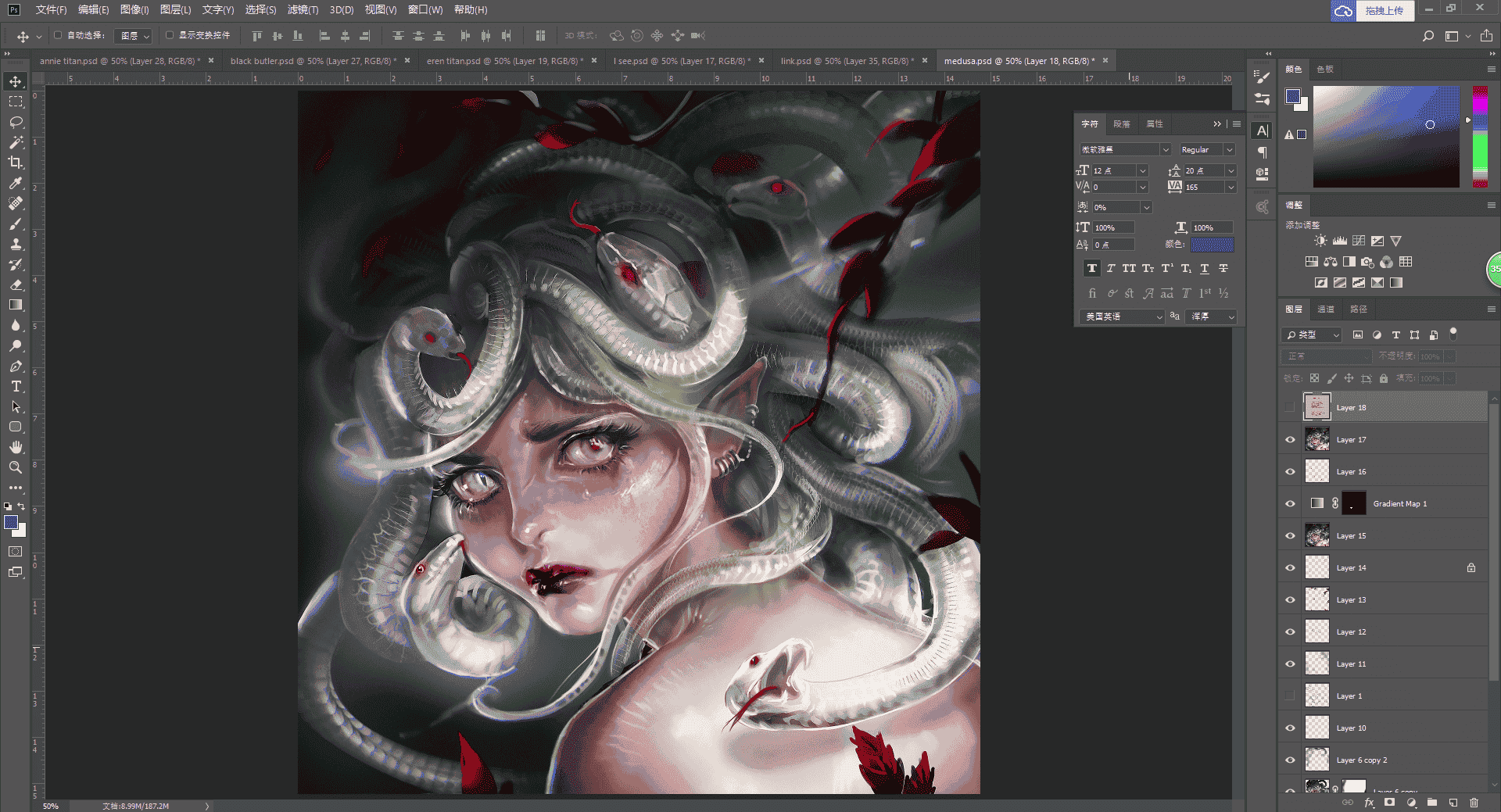Enable show transform controls checkbox

coord(170,35)
